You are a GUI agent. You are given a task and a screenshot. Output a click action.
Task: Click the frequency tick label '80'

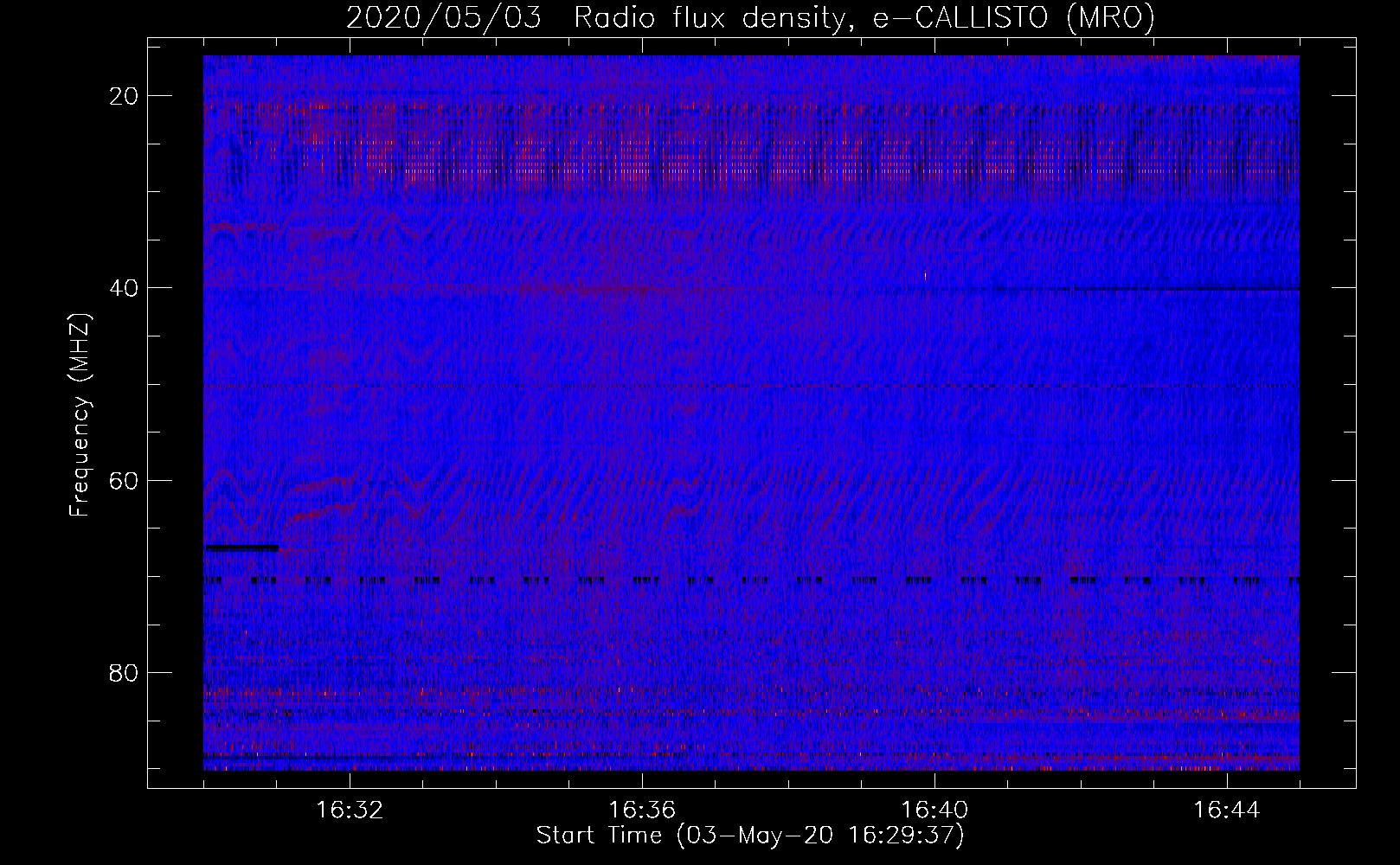click(x=124, y=672)
